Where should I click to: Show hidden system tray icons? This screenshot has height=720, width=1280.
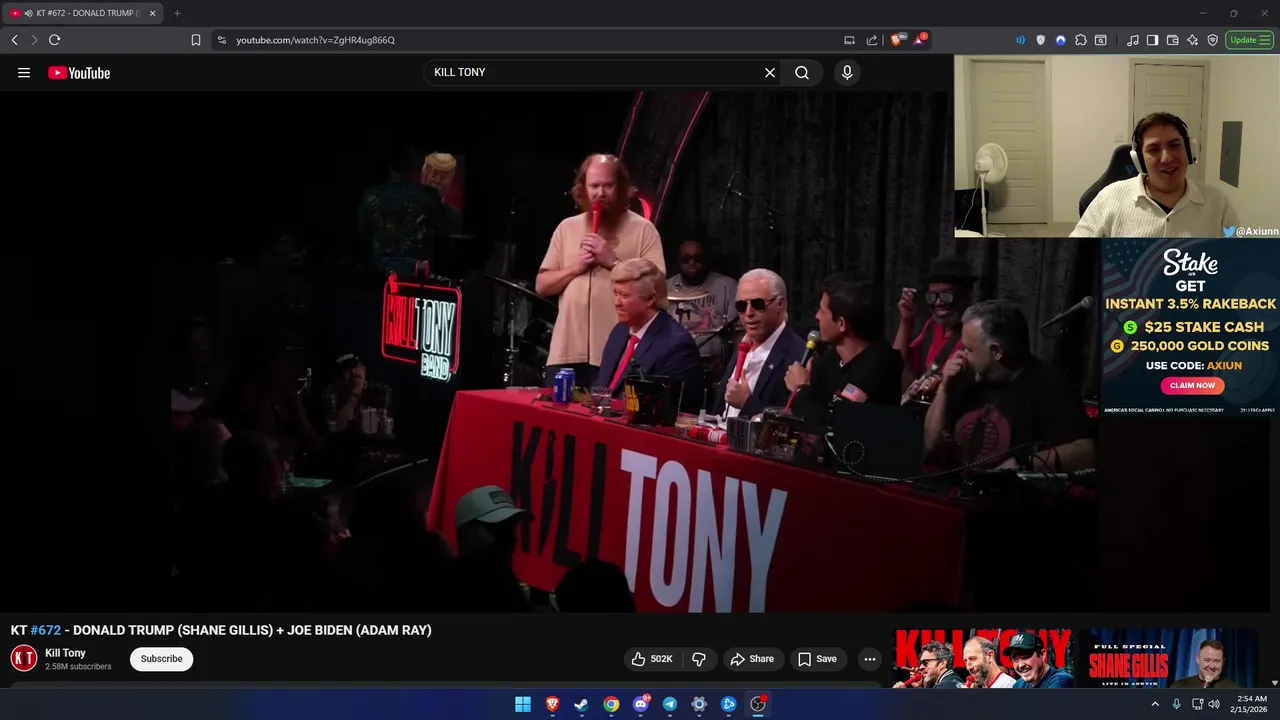[1155, 704]
